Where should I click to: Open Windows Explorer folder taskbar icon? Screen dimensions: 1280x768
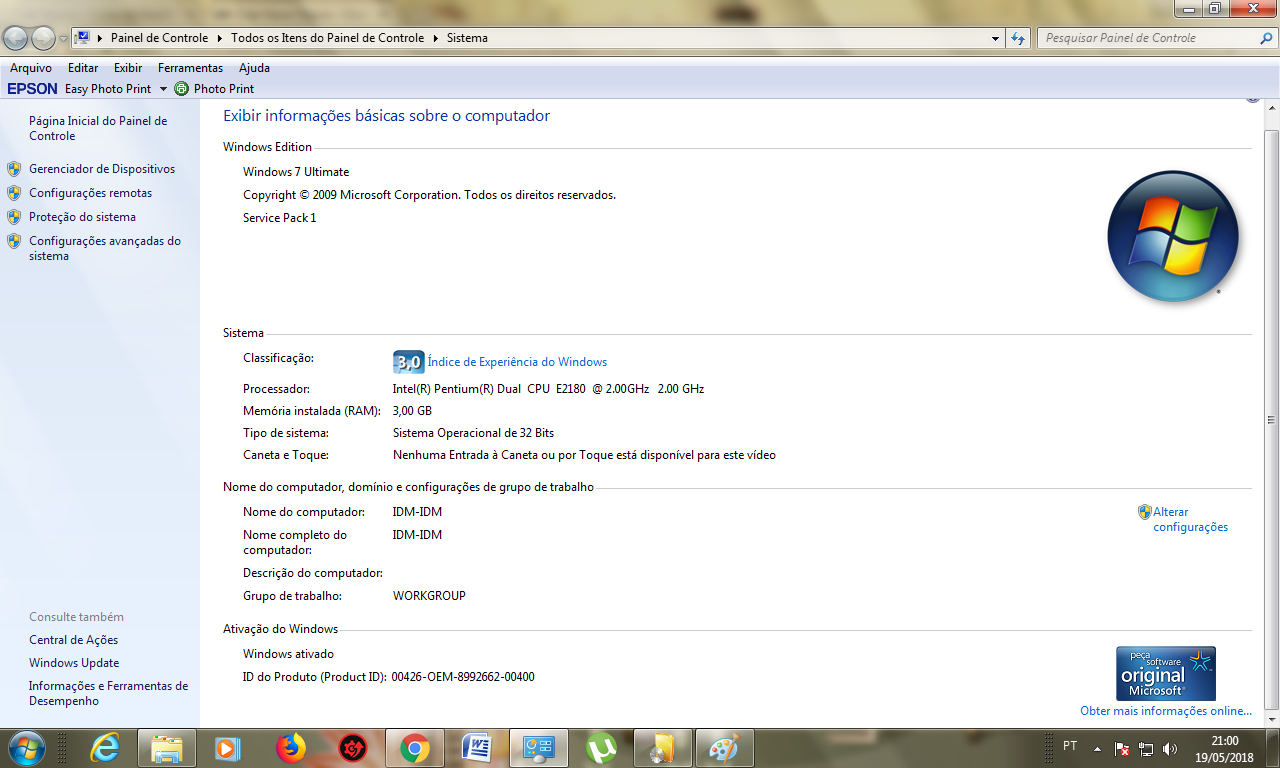(x=166, y=748)
